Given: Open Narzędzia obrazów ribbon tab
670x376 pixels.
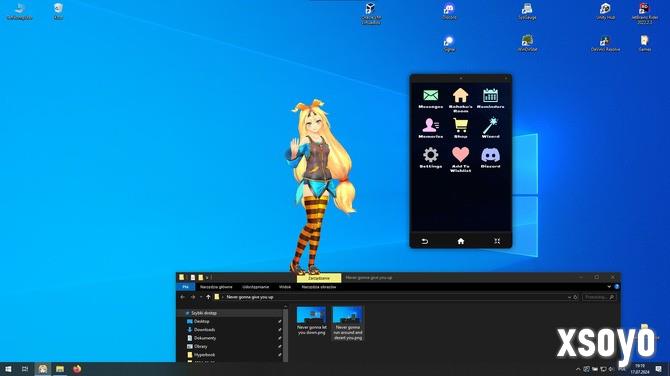Looking at the screenshot, I should [x=319, y=287].
